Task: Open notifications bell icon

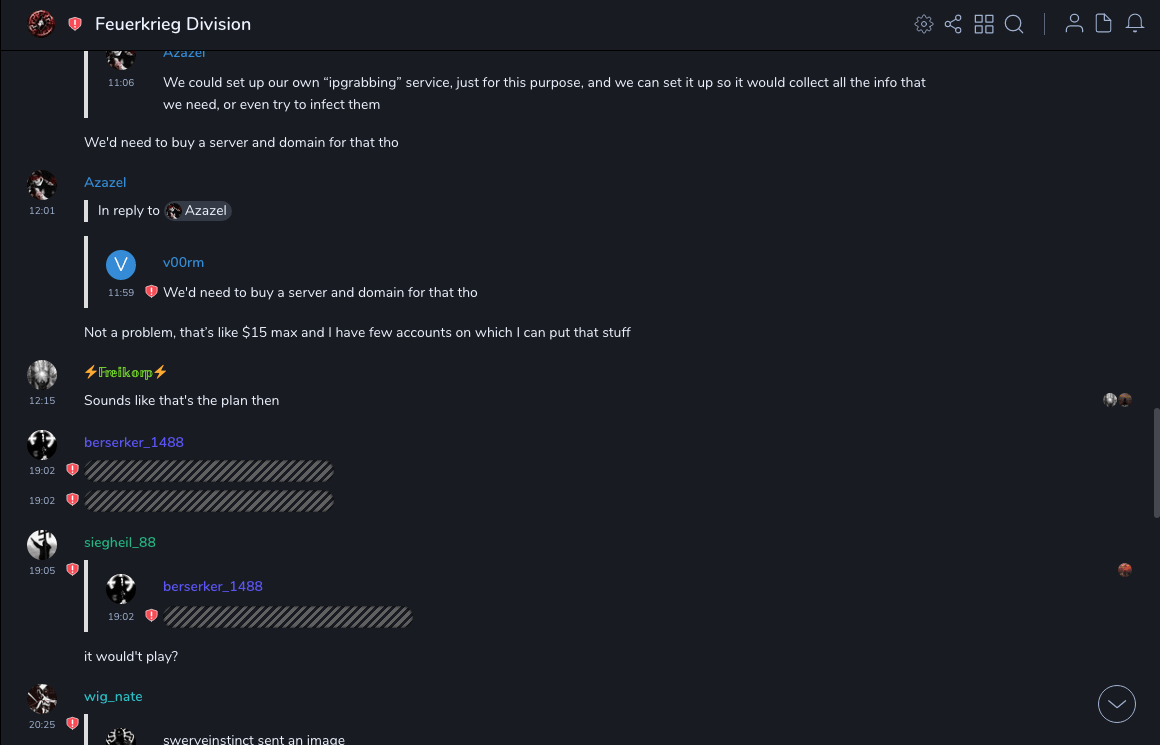Action: point(1135,24)
